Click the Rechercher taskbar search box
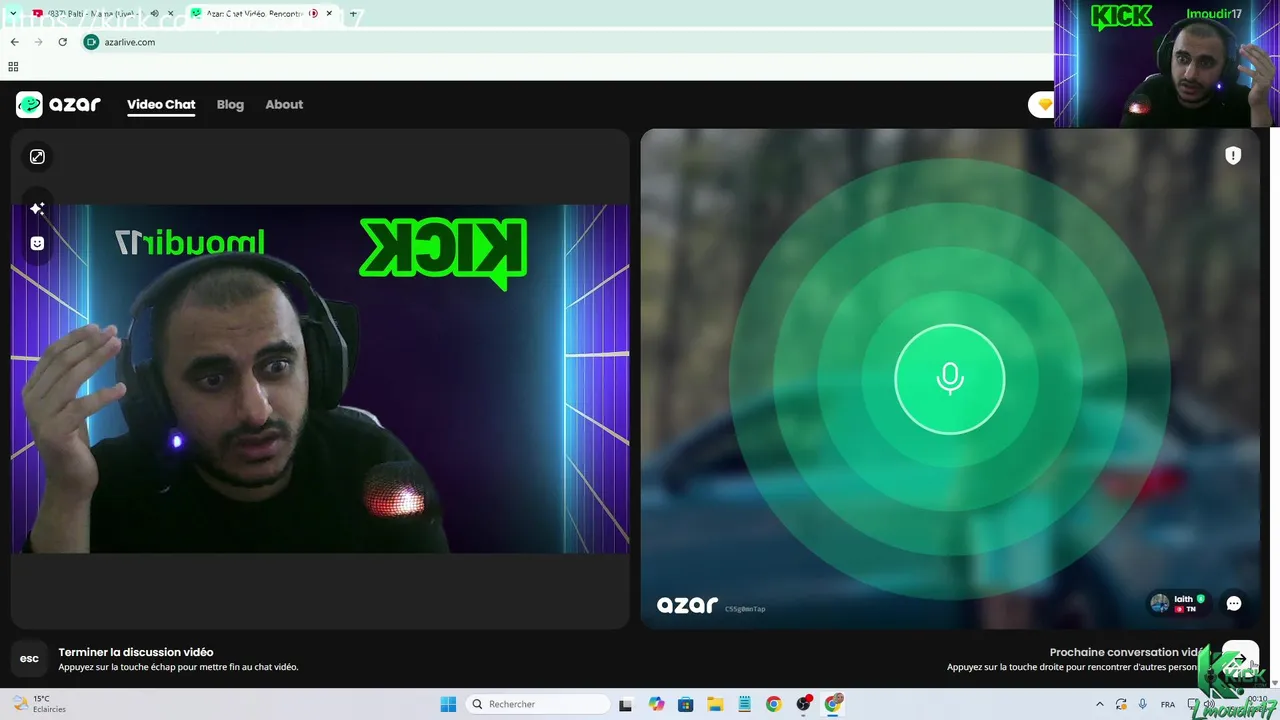Image resolution: width=1280 pixels, height=720 pixels. (538, 704)
